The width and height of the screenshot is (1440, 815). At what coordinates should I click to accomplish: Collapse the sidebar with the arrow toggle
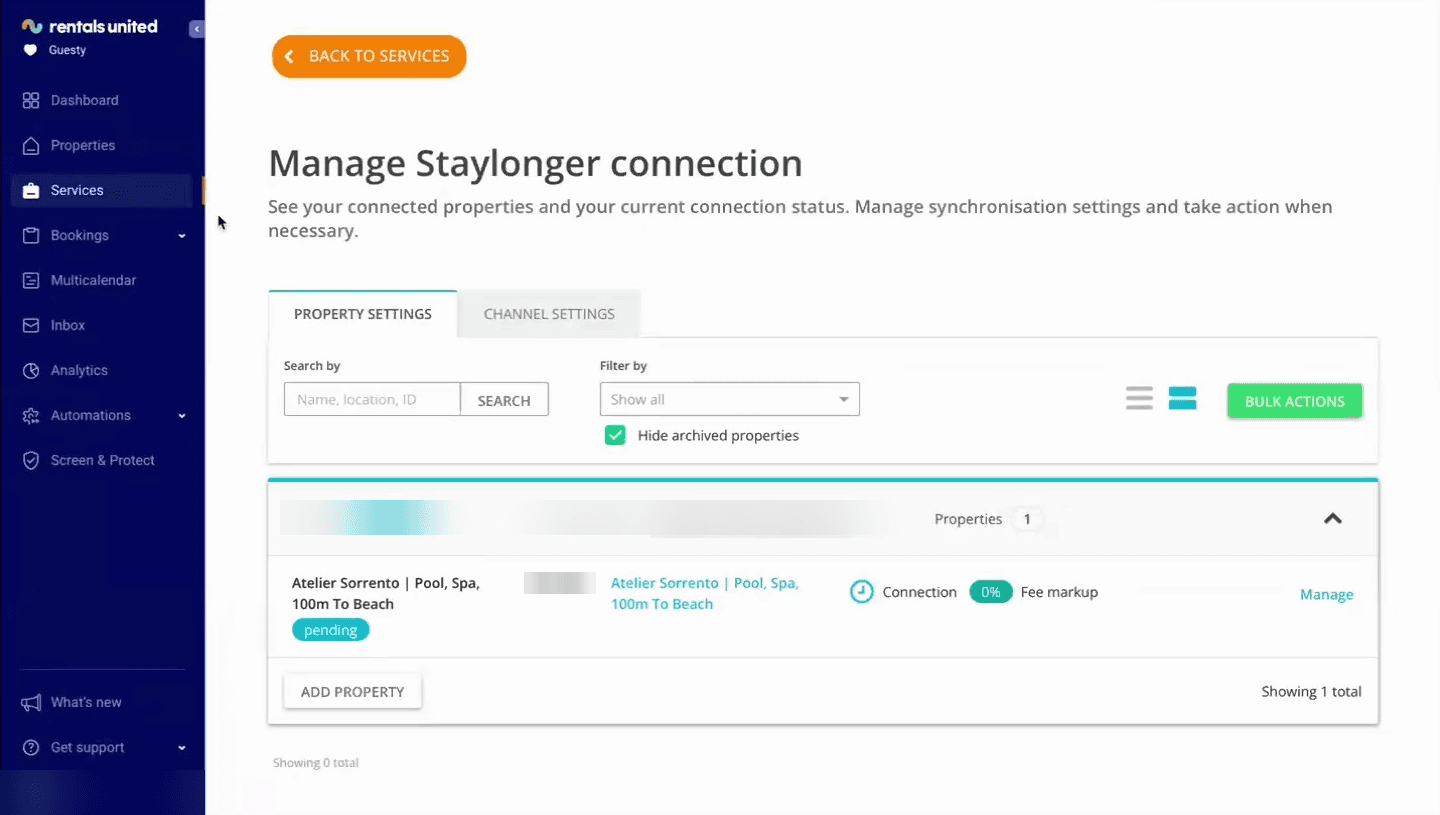click(197, 29)
